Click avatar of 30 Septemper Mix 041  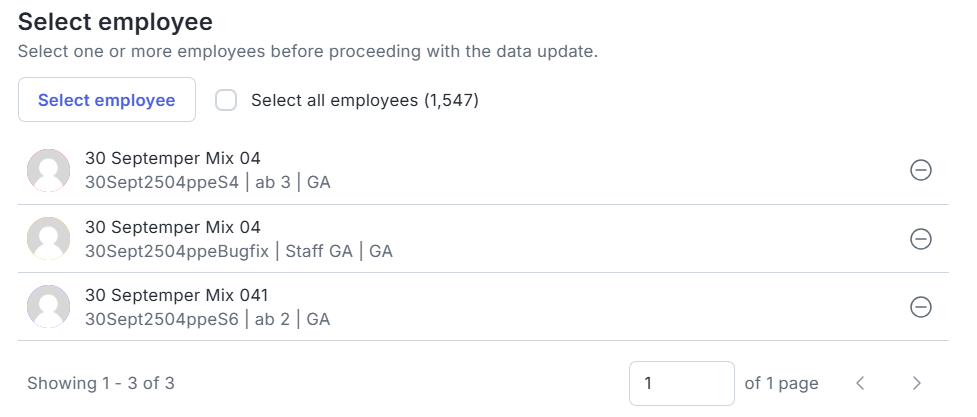coord(48,307)
